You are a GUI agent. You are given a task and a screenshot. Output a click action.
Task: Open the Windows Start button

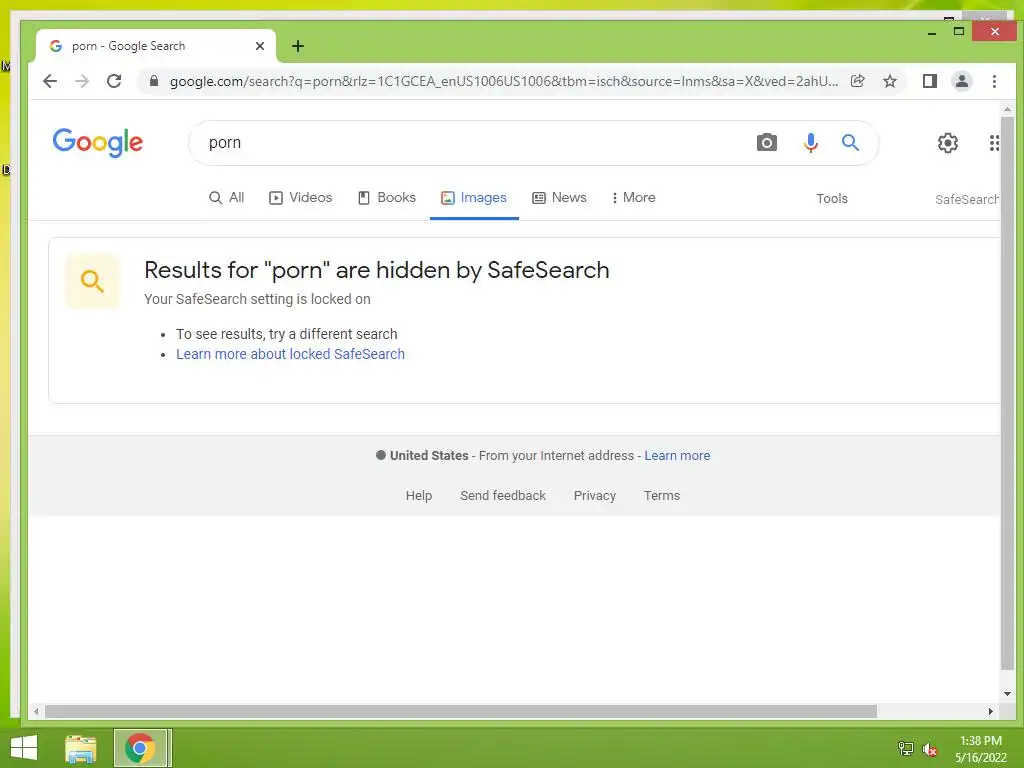pos(24,748)
